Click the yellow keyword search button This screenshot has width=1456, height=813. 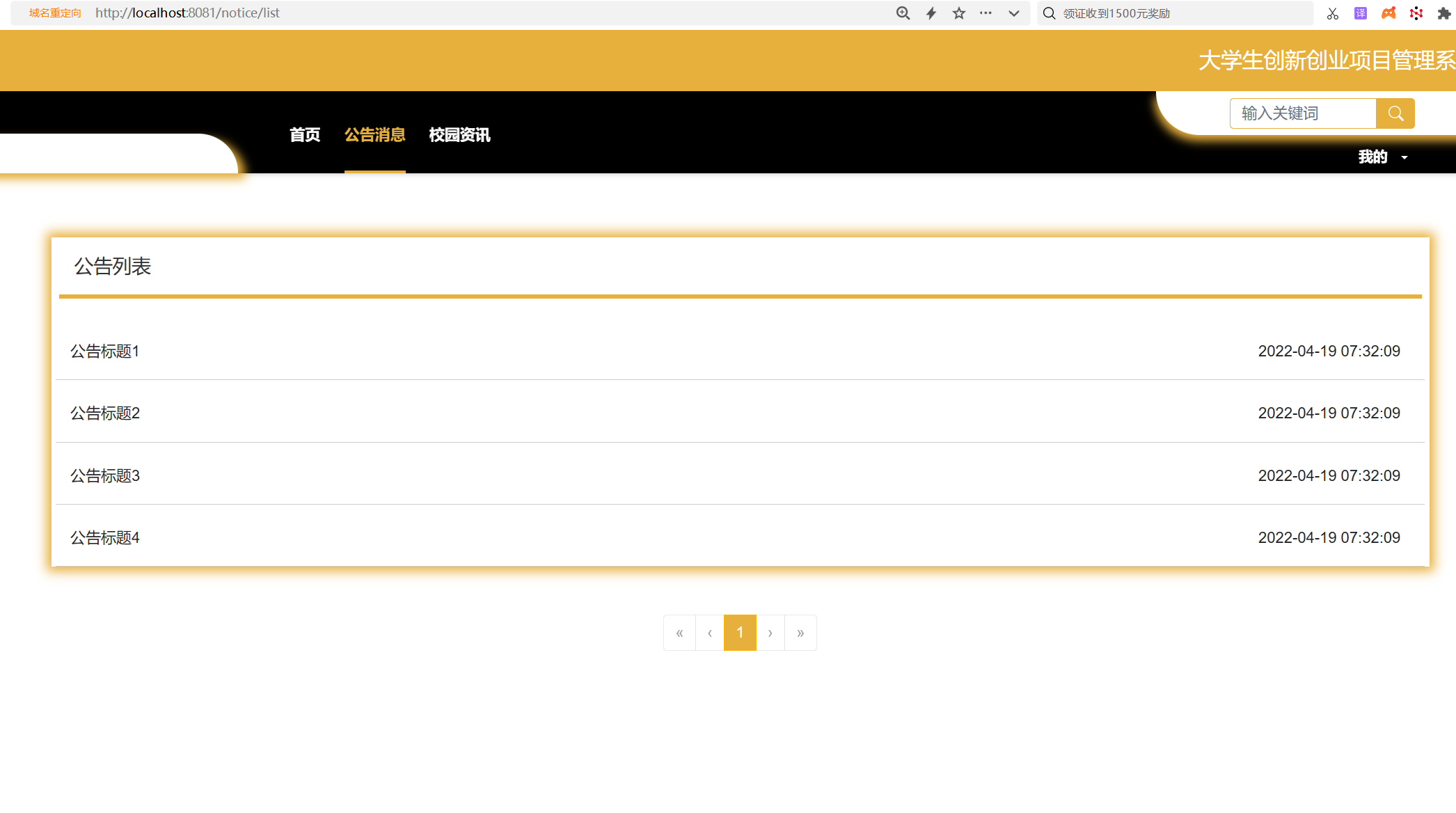1395,113
